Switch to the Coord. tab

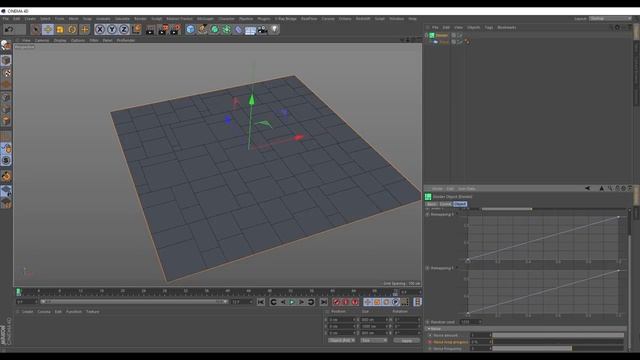click(445, 204)
